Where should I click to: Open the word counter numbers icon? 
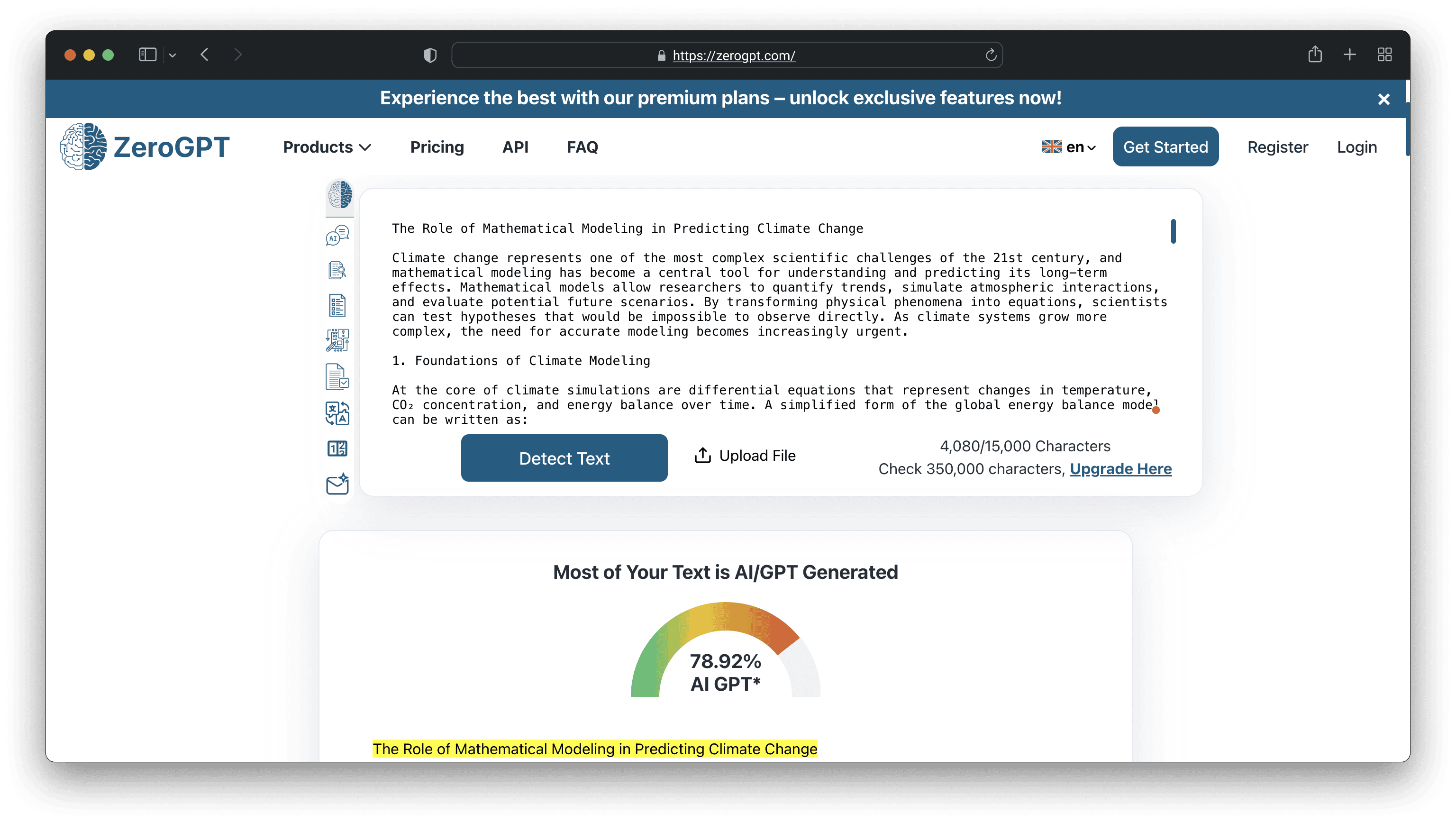click(x=337, y=449)
